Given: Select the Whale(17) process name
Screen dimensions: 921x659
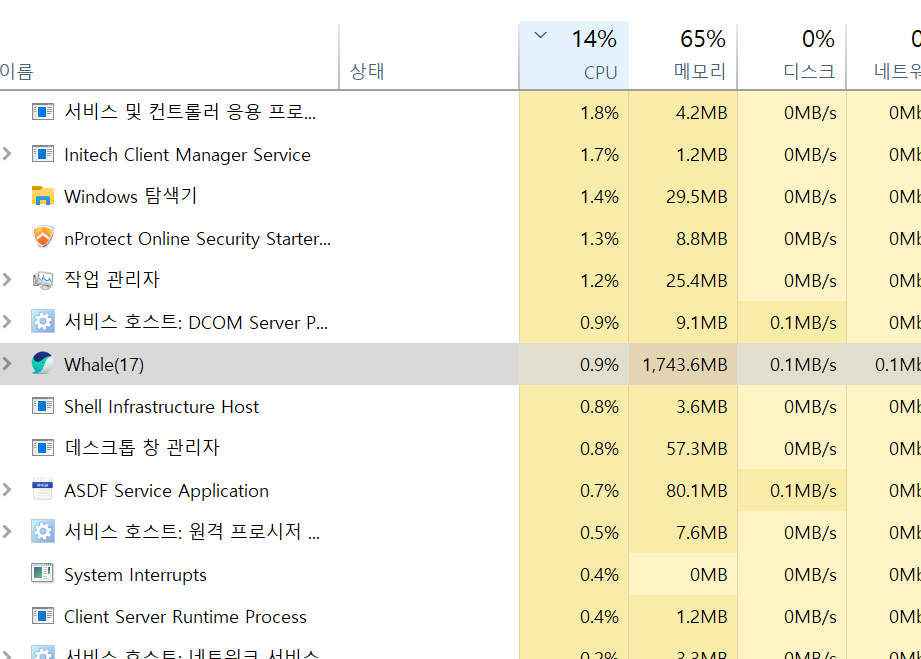Looking at the screenshot, I should pyautogui.click(x=104, y=365).
